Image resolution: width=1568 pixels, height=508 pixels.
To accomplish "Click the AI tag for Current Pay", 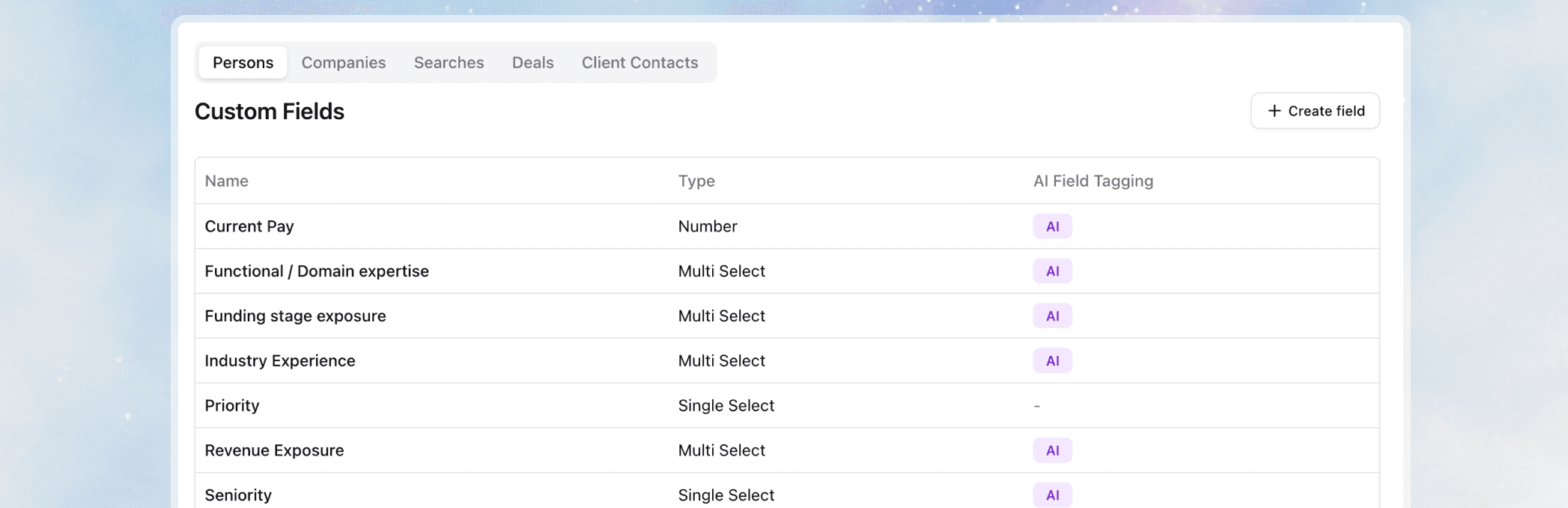I will 1052,226.
